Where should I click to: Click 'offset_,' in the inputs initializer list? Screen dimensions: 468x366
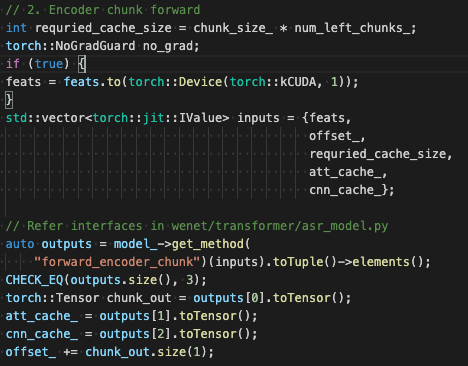(337, 136)
